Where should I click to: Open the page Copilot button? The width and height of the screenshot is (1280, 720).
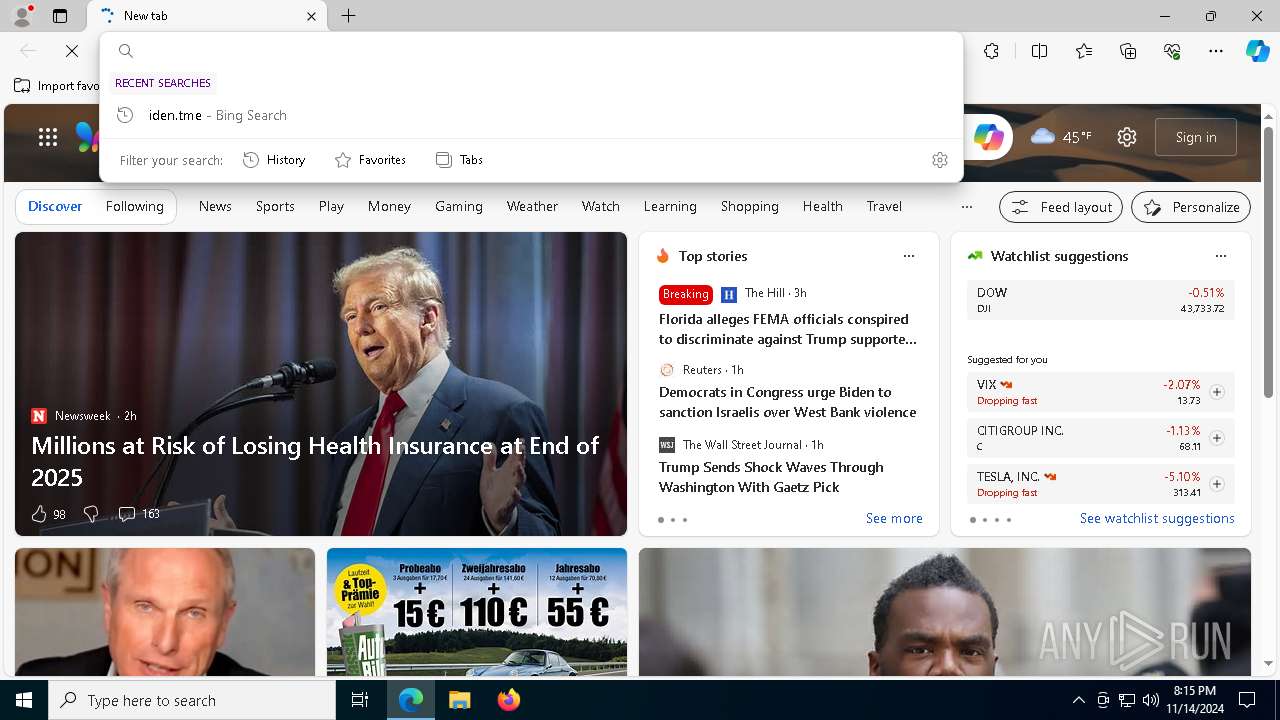(x=989, y=137)
